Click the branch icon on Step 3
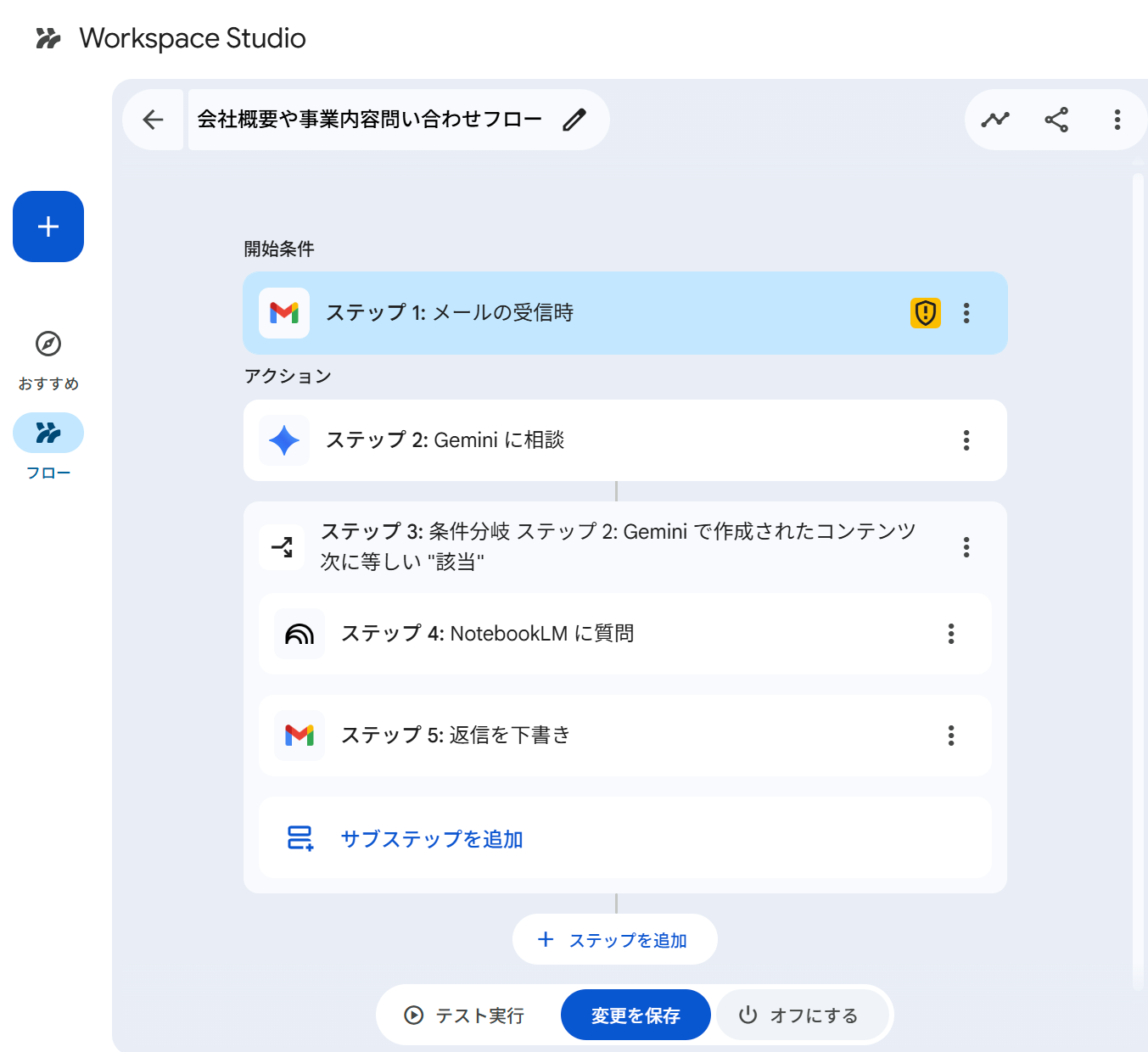This screenshot has height=1052, width=1148. (283, 546)
